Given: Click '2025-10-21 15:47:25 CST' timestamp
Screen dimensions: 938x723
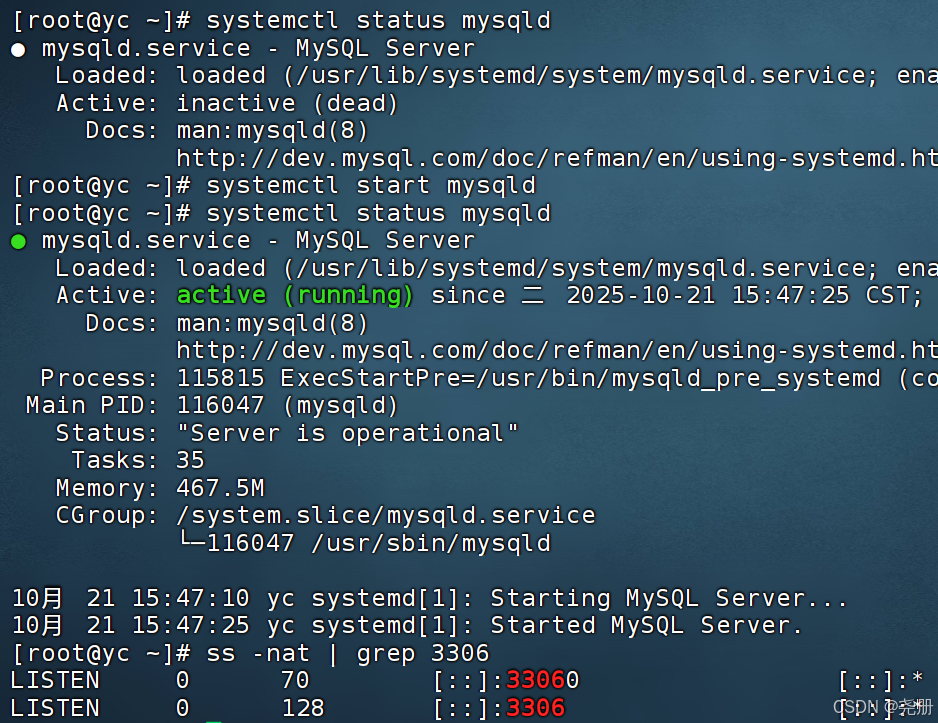Looking at the screenshot, I should coord(737,295).
